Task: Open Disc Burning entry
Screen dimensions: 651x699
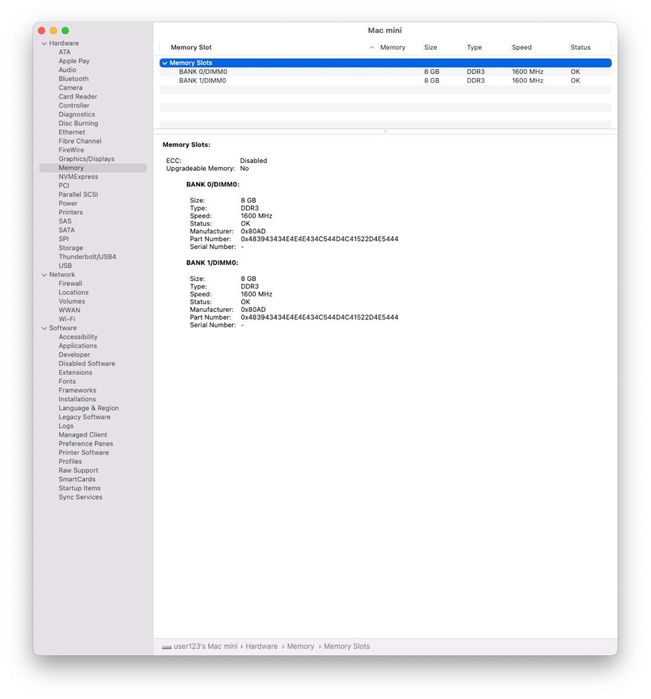Action: [78, 123]
